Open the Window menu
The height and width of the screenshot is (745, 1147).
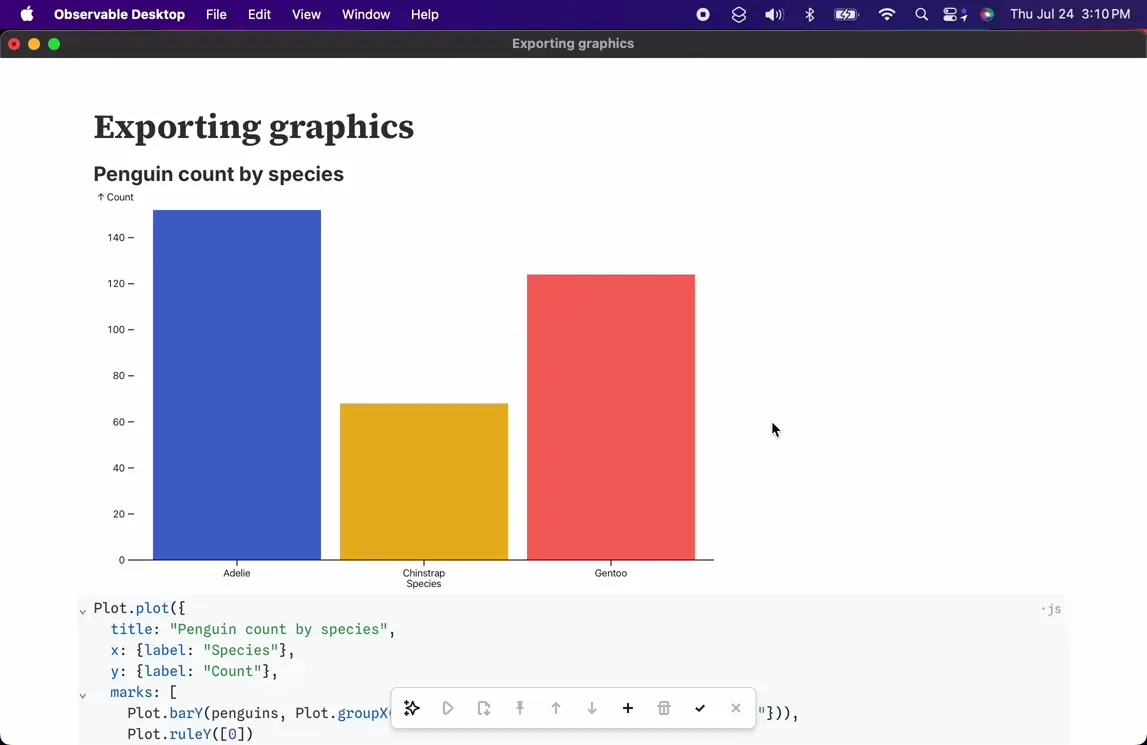[366, 15]
